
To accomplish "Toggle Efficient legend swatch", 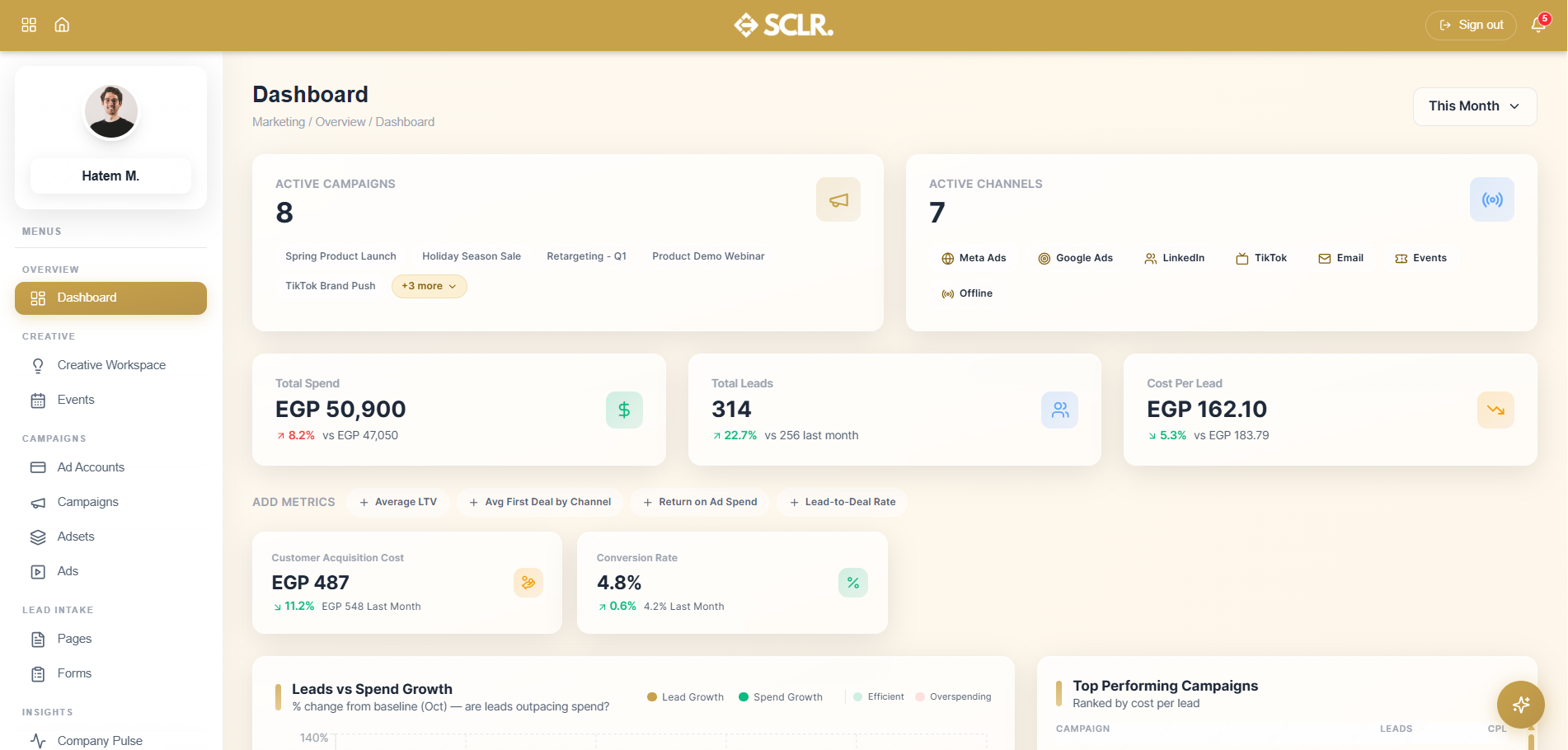I will [x=879, y=697].
